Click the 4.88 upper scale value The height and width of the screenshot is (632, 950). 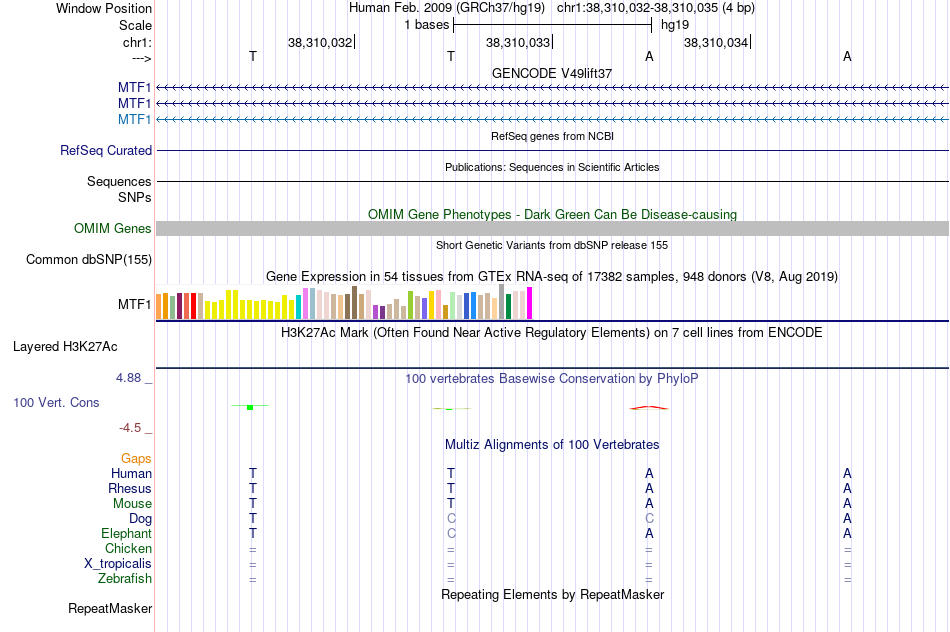tap(128, 378)
